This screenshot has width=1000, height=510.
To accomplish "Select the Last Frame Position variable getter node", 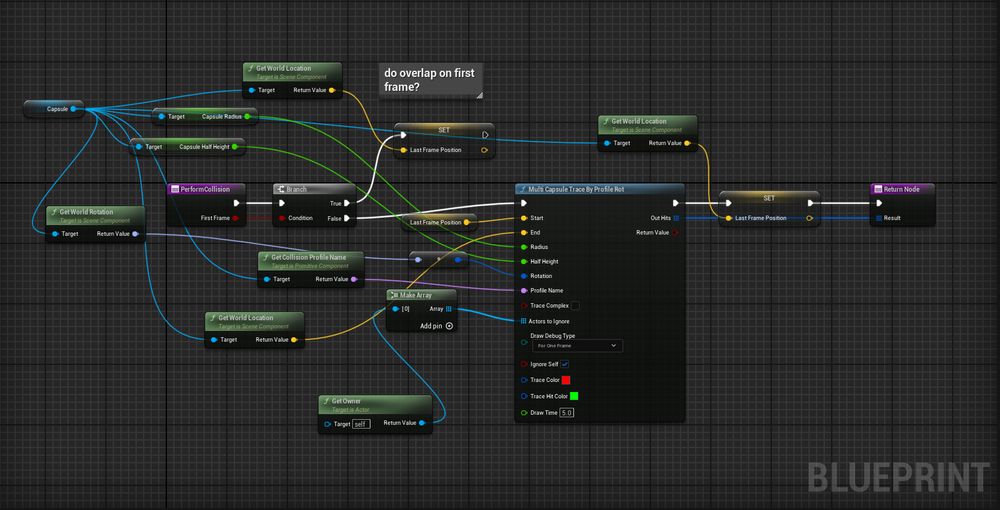I will pos(439,222).
